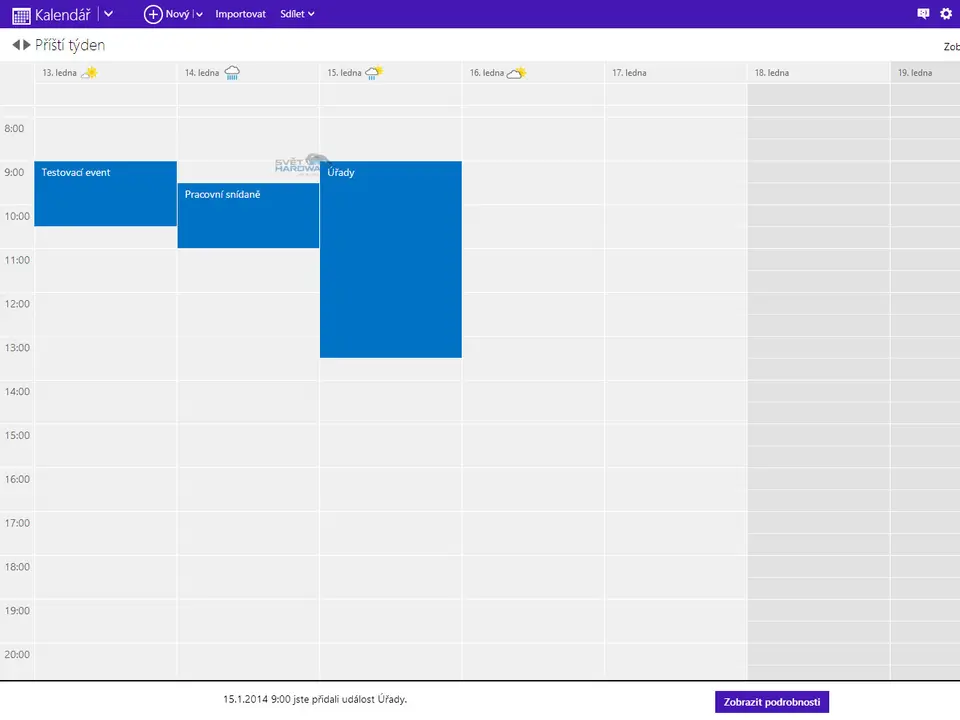Click Importovat in the top bar
Viewport: 960px width, 720px height.
[240, 14]
